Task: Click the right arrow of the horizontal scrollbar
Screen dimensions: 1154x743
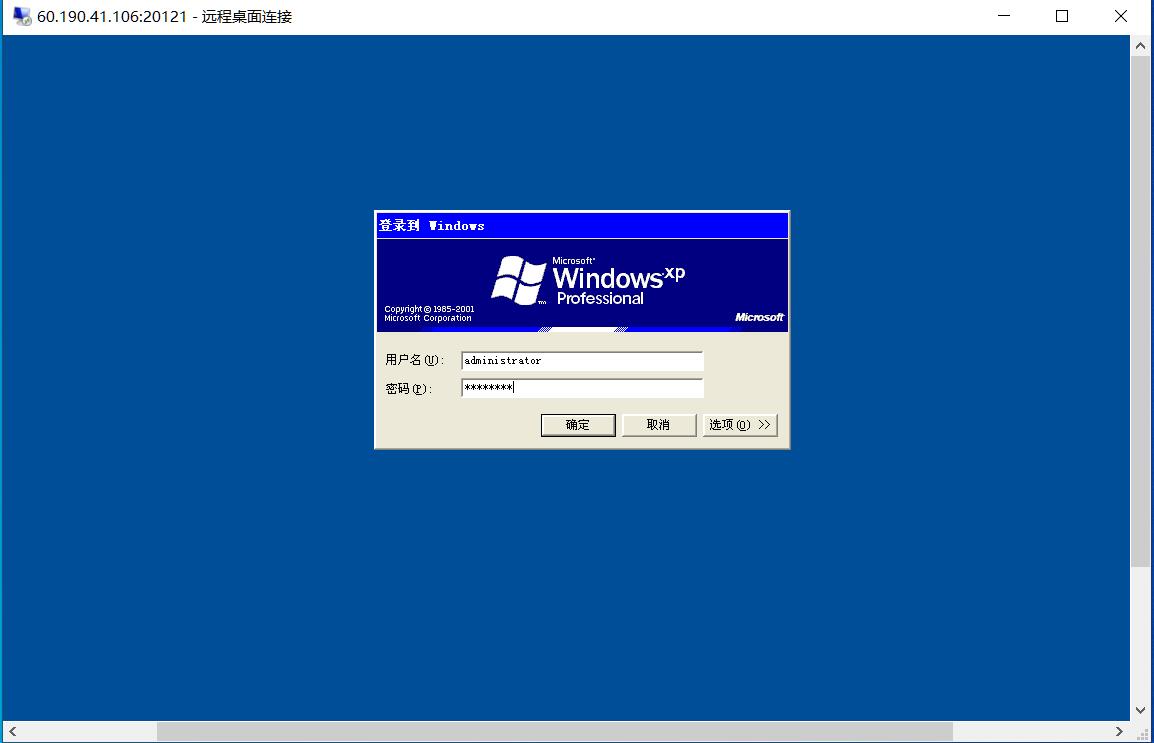Action: (1119, 731)
